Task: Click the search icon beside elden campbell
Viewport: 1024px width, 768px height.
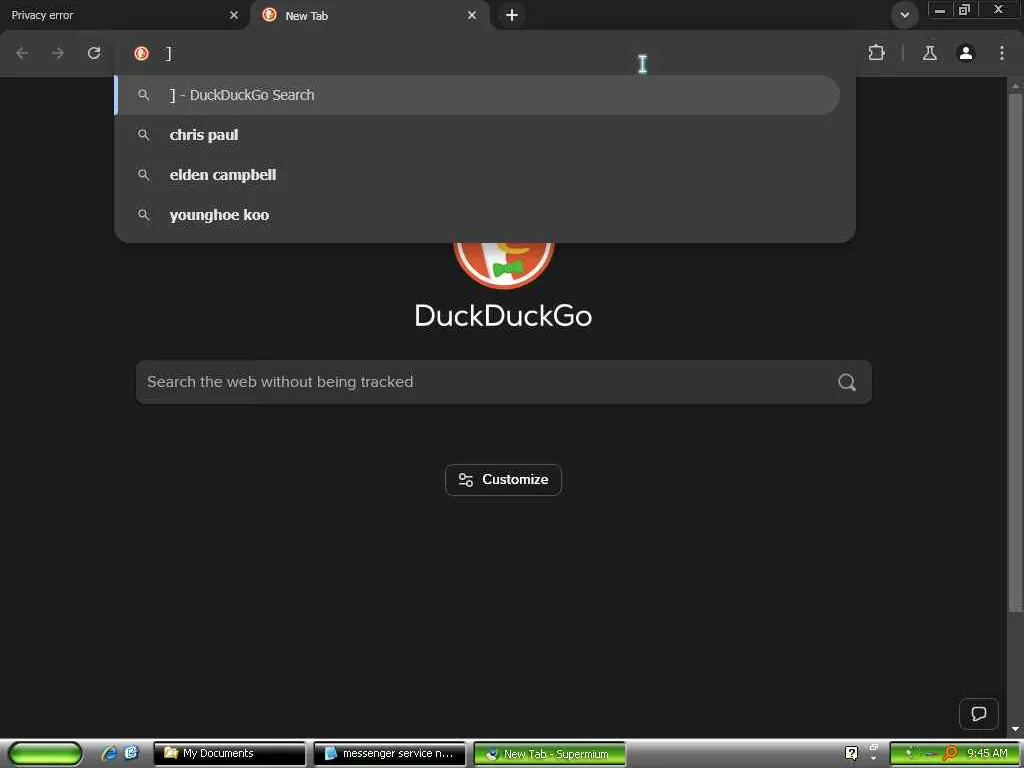Action: 144,175
